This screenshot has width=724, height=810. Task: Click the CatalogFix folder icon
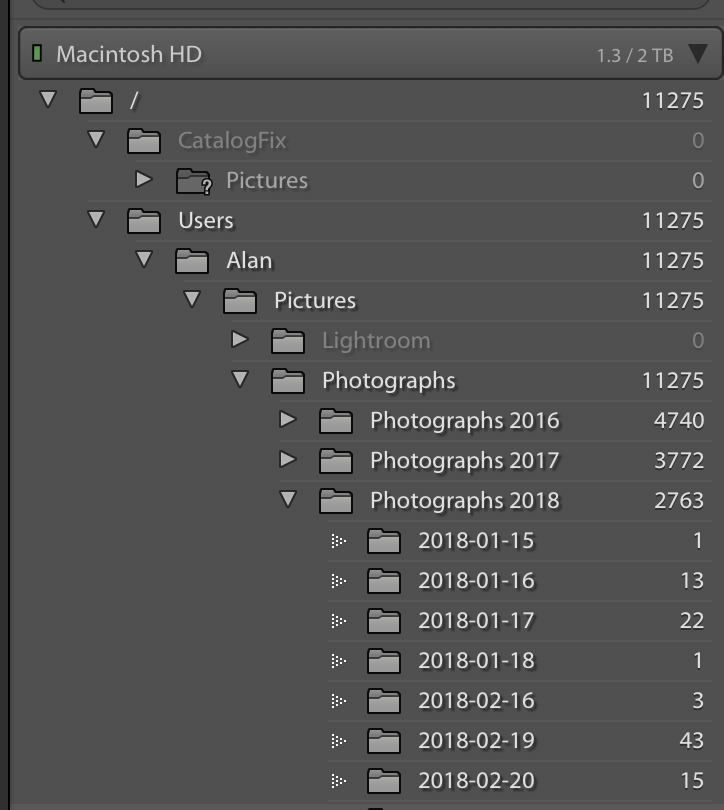tap(144, 141)
